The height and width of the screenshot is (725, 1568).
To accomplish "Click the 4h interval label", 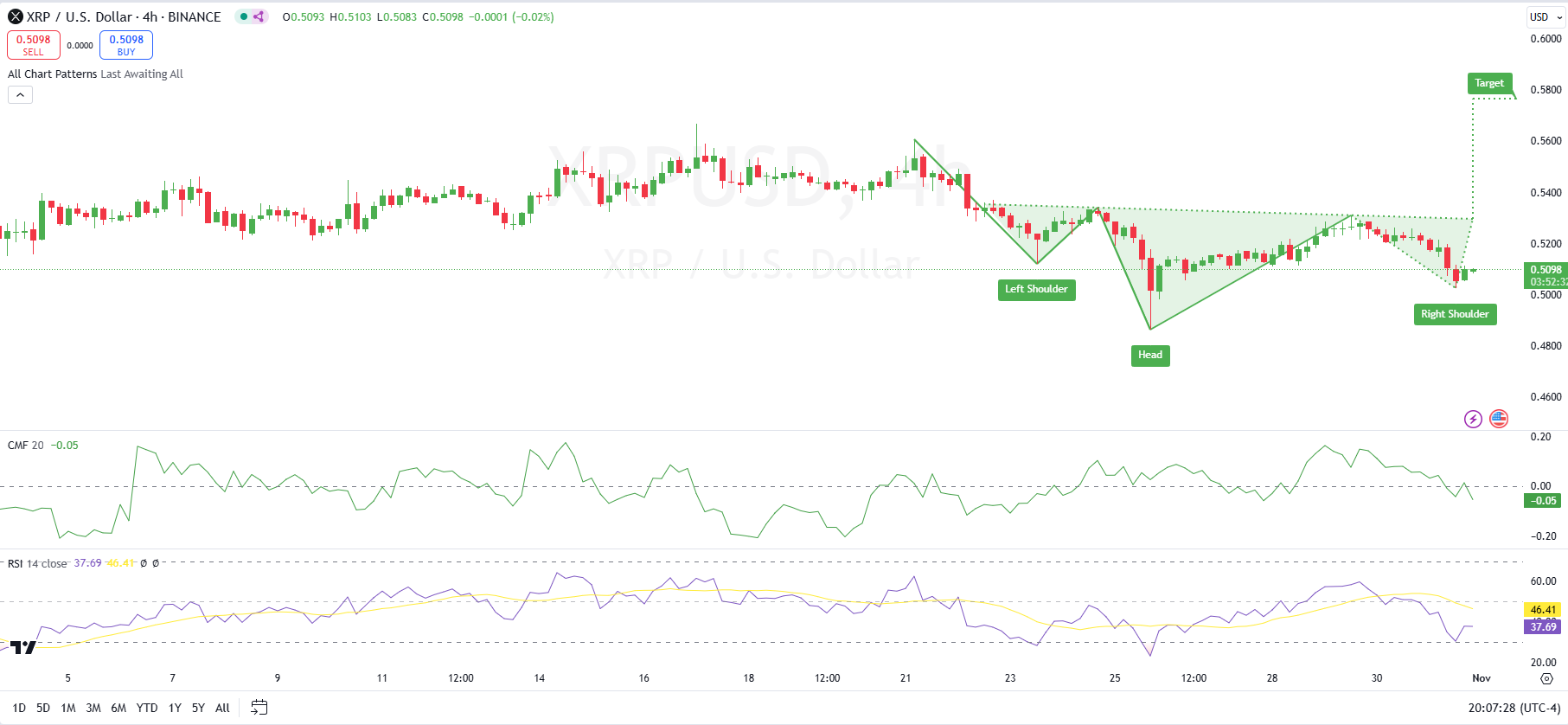I will click(150, 16).
